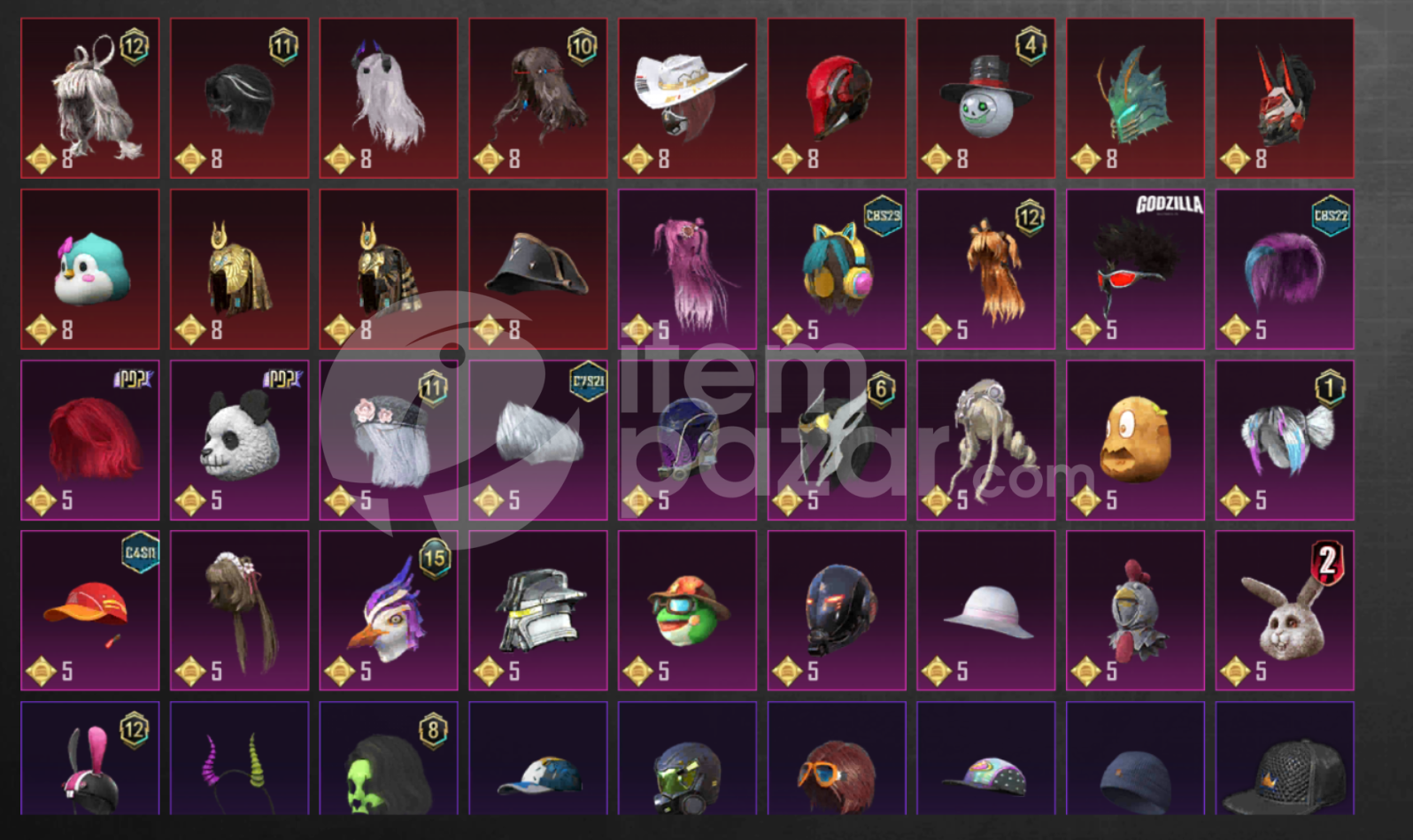The width and height of the screenshot is (1413, 840).
Task: Select the white rabbit head item
Action: 1285,610
